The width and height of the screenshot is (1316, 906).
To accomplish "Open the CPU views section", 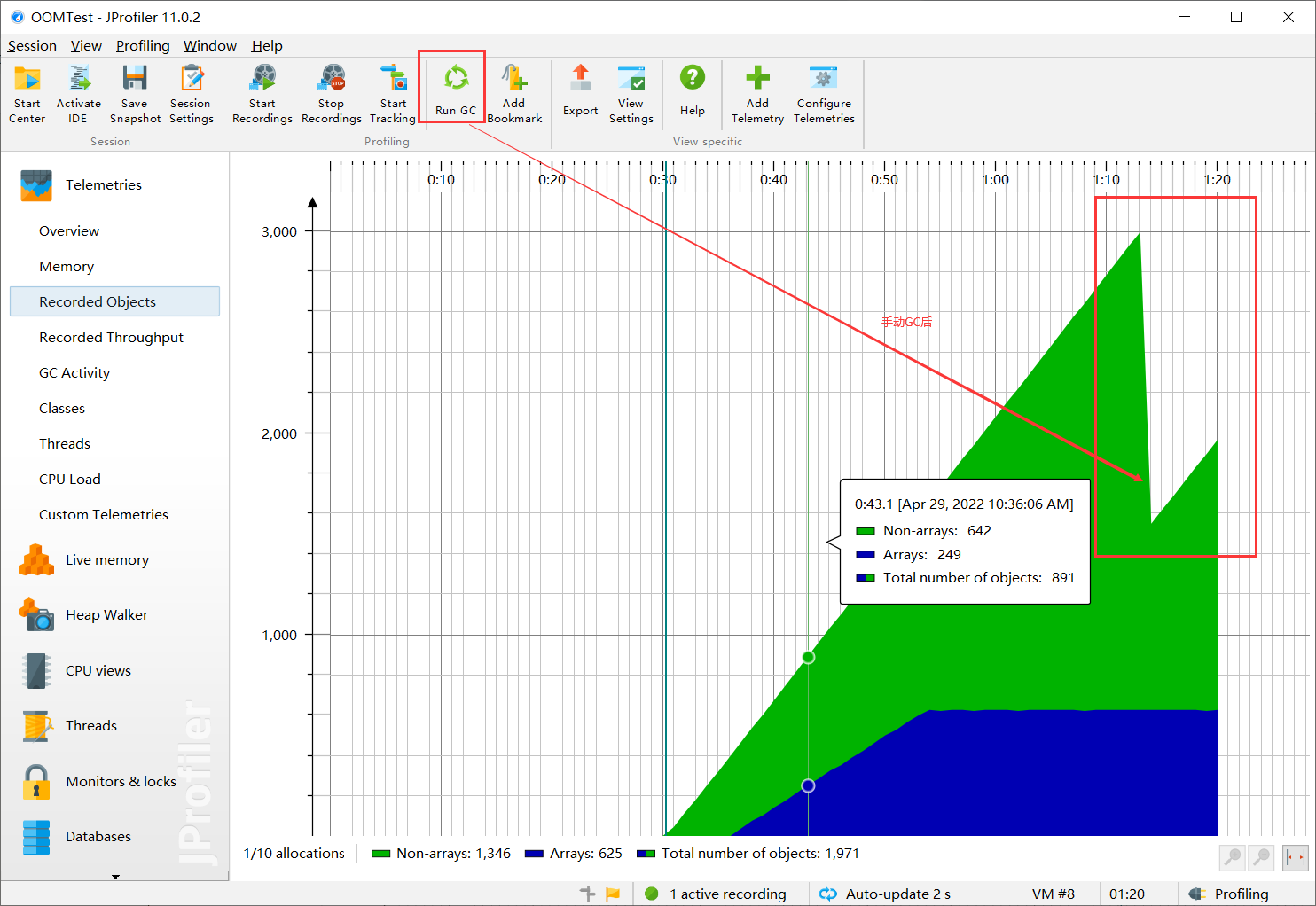I will click(x=75, y=671).
